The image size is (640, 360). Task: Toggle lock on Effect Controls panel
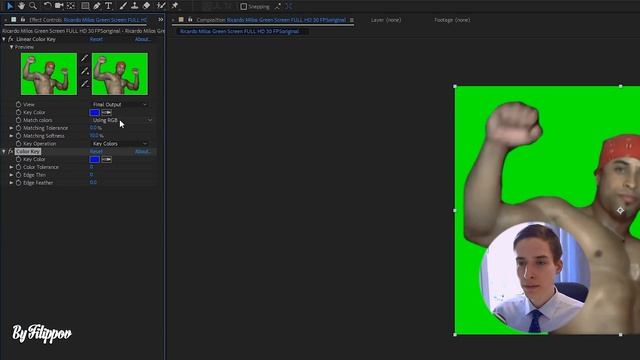[x=22, y=20]
